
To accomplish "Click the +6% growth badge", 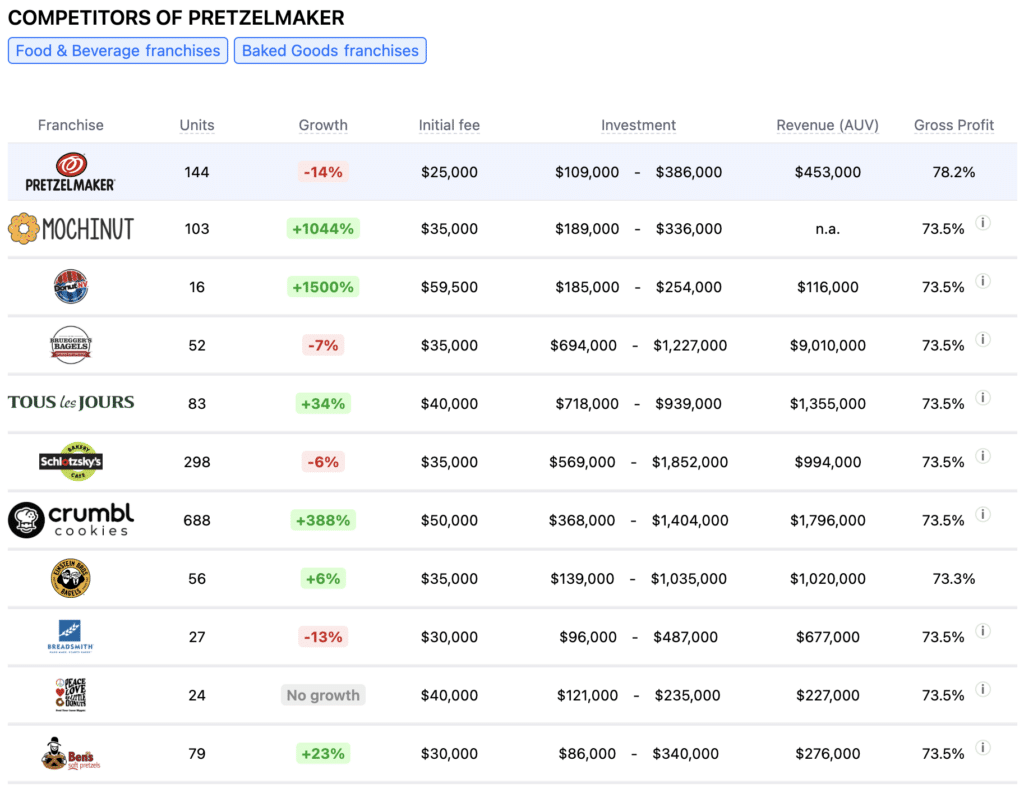I will (x=323, y=578).
